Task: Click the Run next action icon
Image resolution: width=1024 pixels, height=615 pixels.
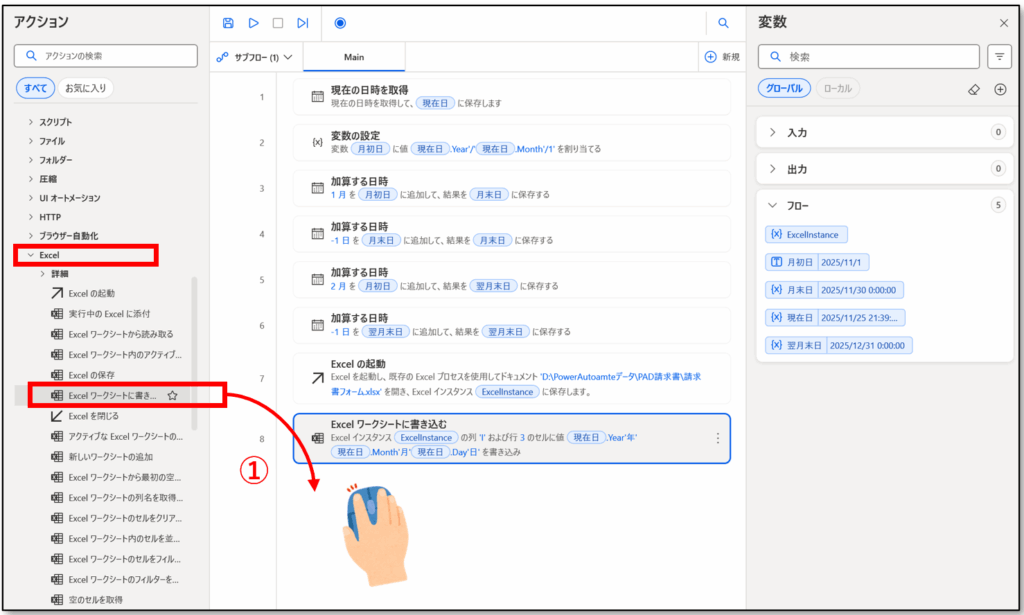Action: [x=302, y=23]
